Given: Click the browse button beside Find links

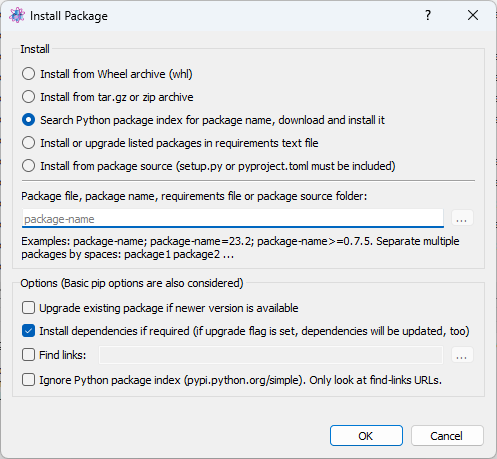Looking at the screenshot, I should (x=462, y=355).
